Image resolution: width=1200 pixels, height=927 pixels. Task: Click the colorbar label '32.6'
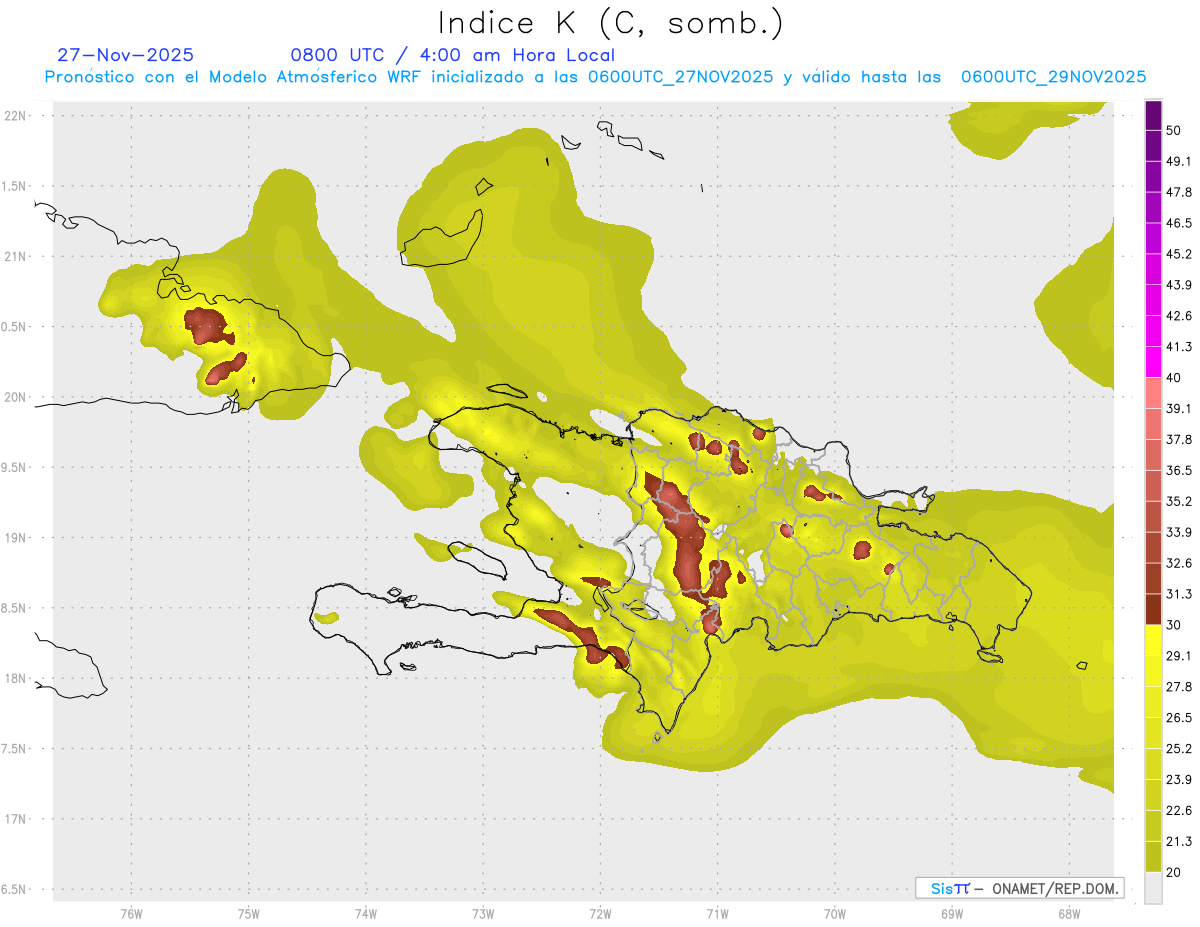[1178, 563]
